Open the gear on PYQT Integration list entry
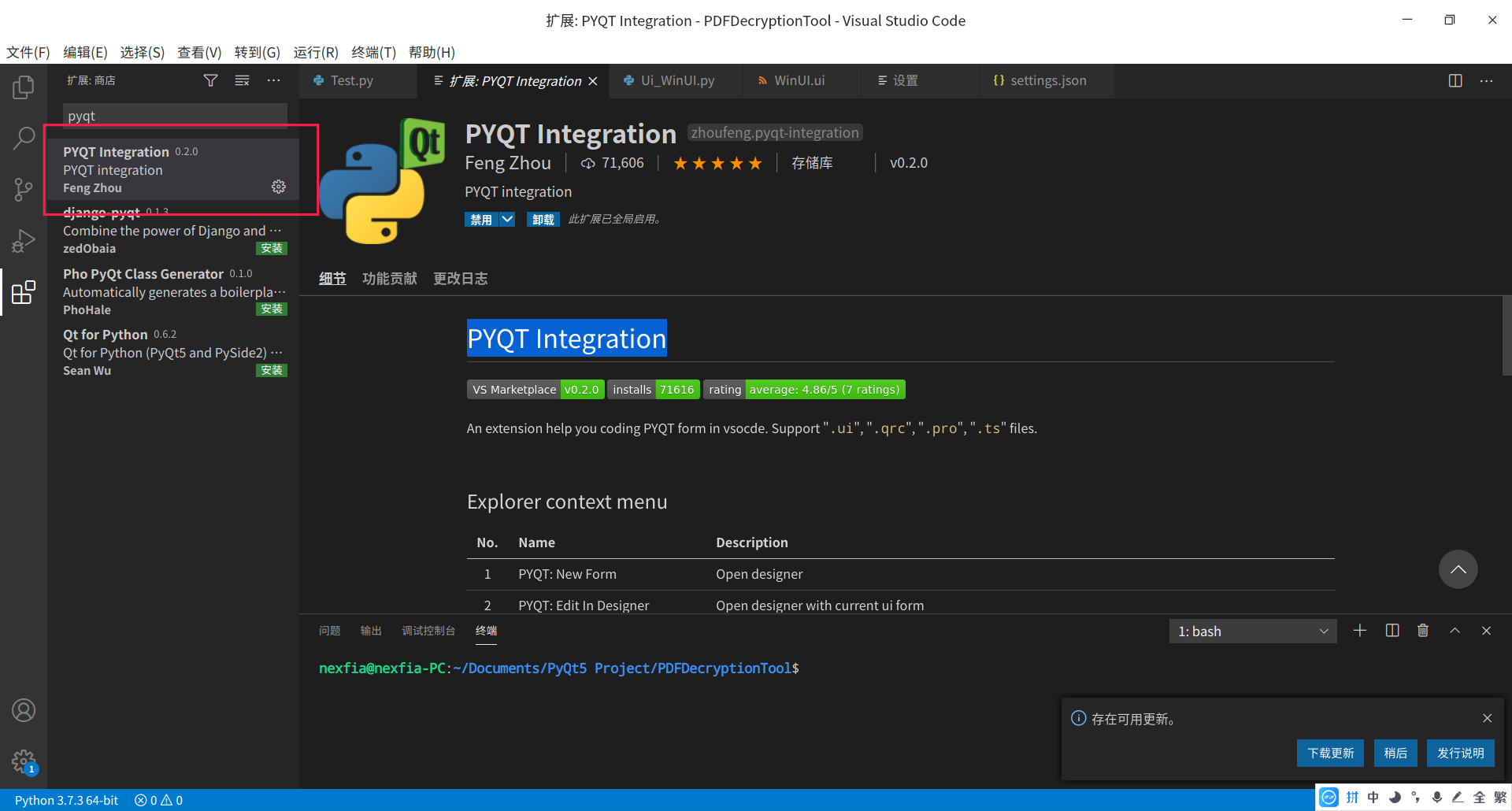The width and height of the screenshot is (1512, 811). pyautogui.click(x=278, y=187)
